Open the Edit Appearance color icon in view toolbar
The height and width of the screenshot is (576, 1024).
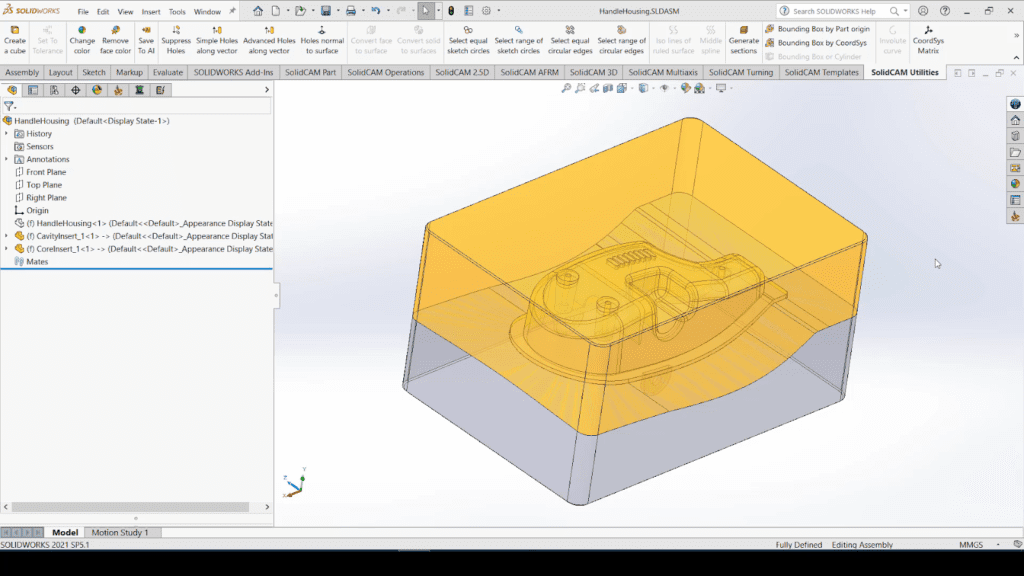click(x=685, y=88)
